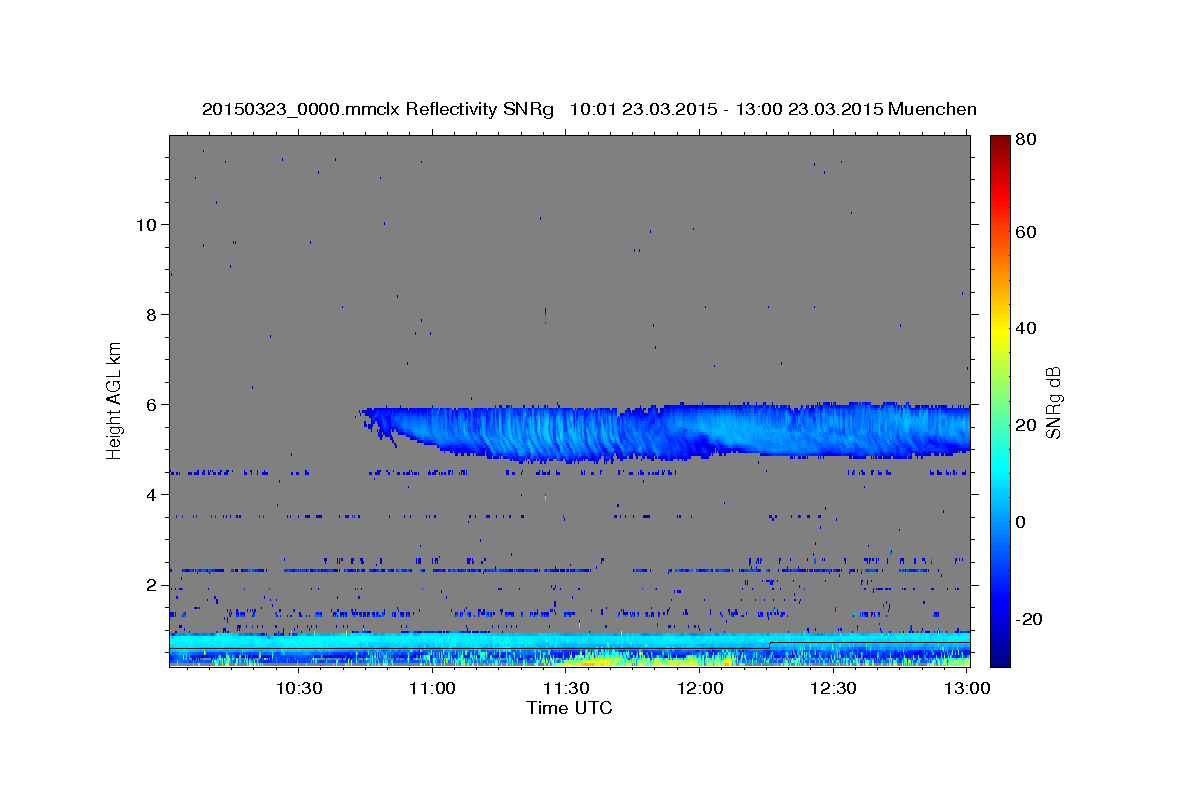Click the 13:00 time tick label

tap(966, 688)
